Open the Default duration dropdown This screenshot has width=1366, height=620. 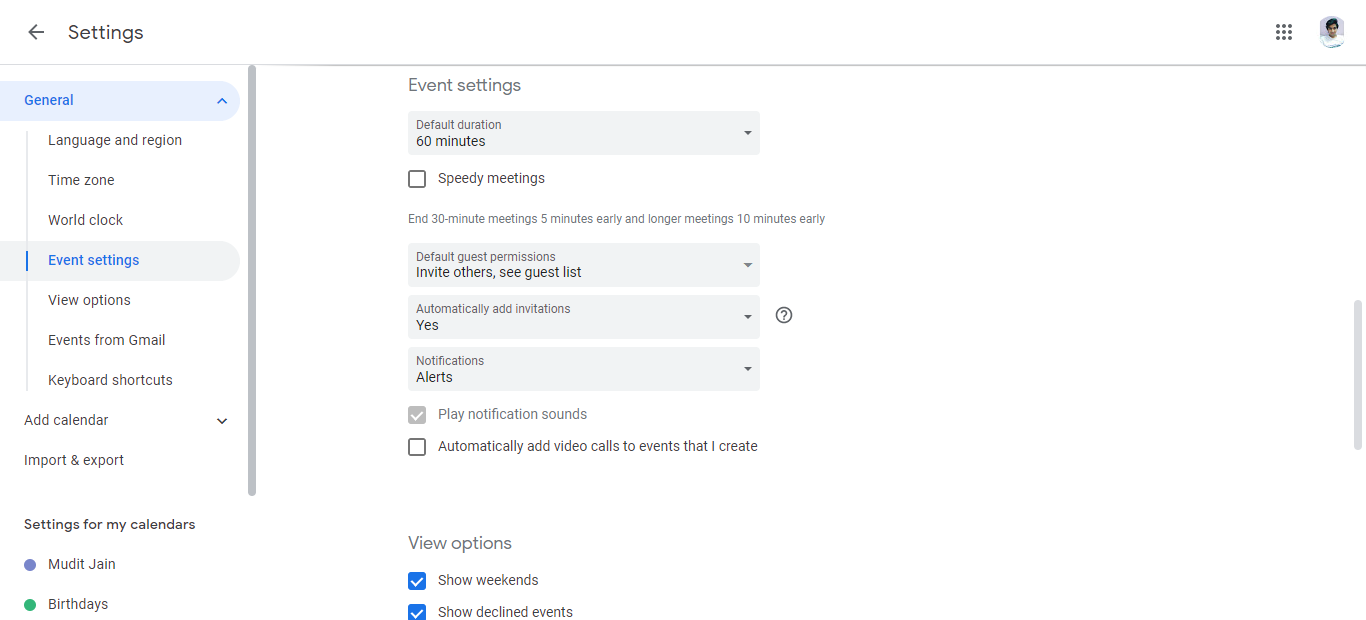584,133
